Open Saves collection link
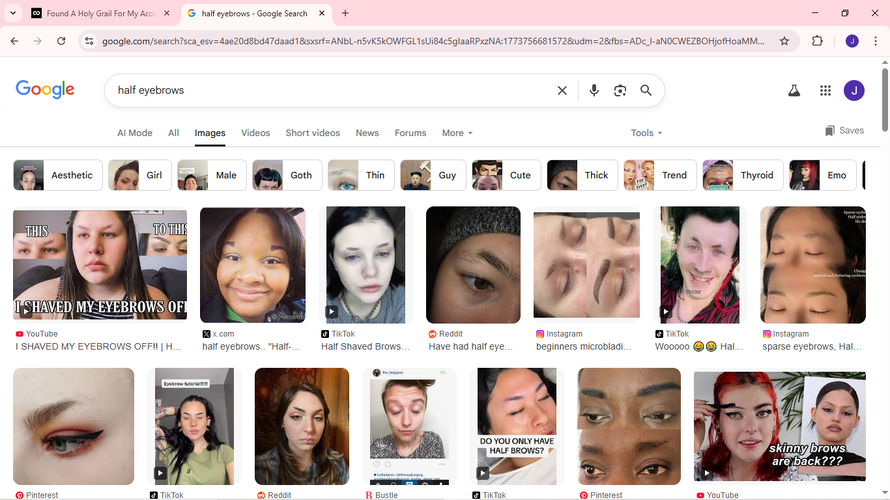 [845, 131]
